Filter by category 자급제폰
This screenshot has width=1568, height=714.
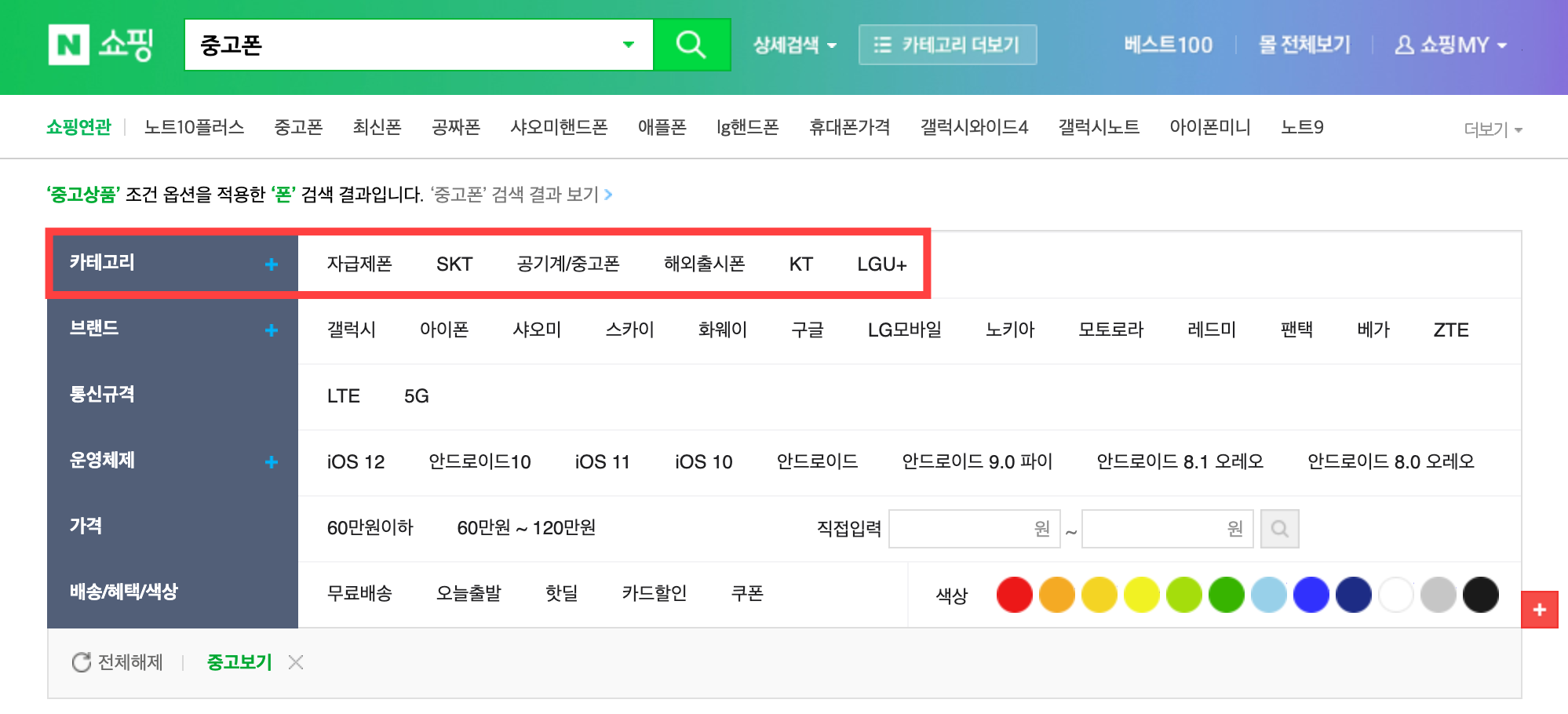(x=359, y=264)
